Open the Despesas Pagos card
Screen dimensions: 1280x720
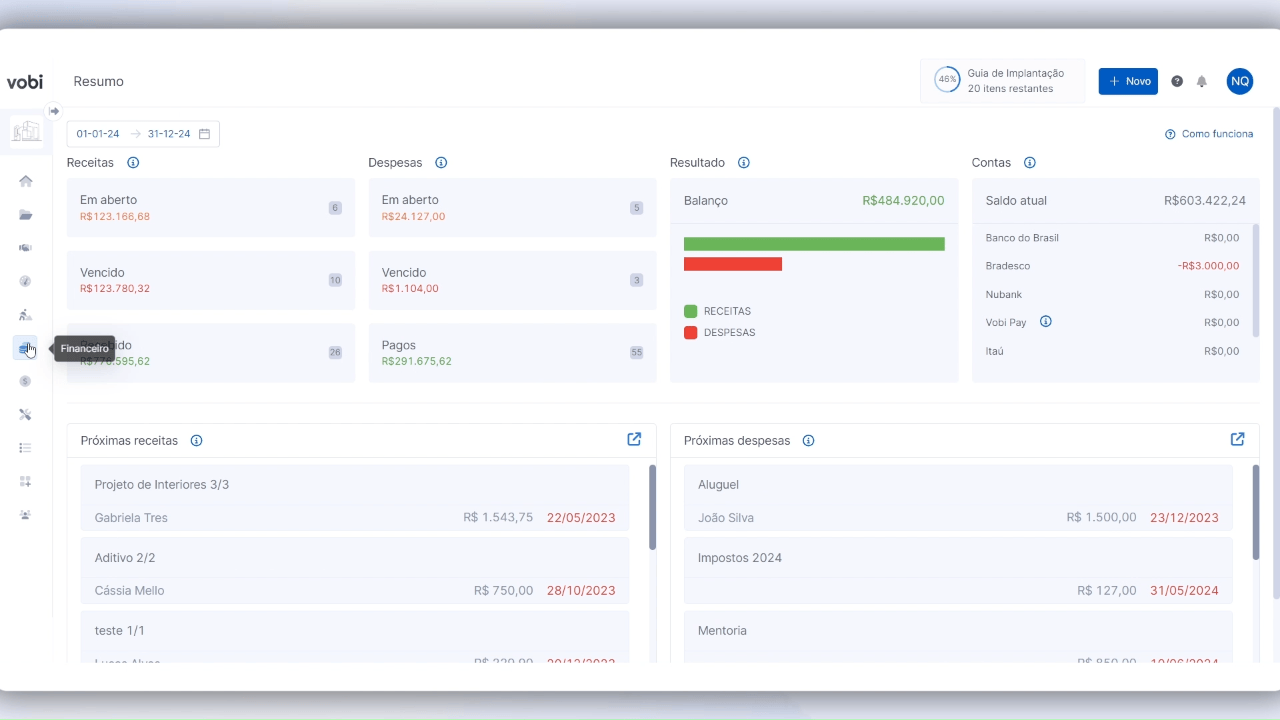513,353
